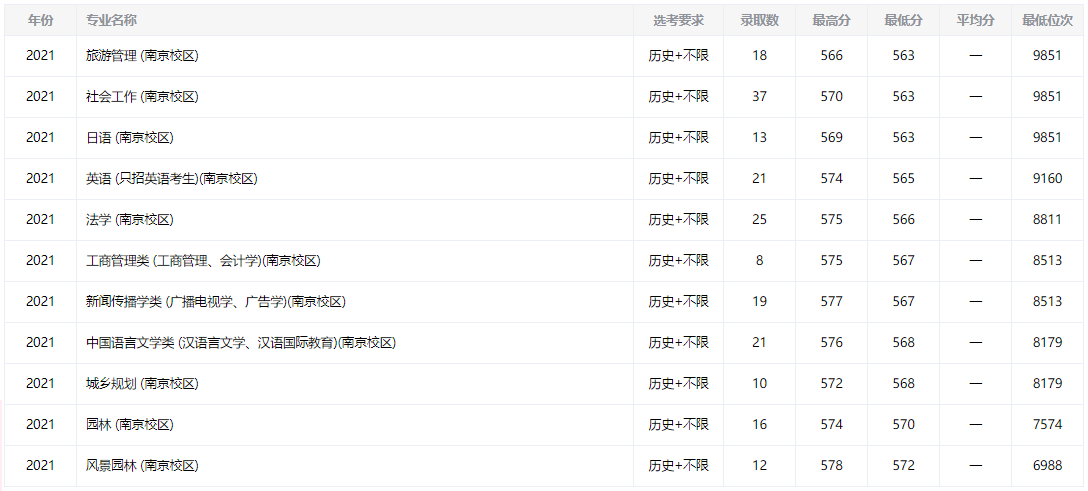Click lowest rank 6988 cell
1088x491 pixels.
point(1047,466)
